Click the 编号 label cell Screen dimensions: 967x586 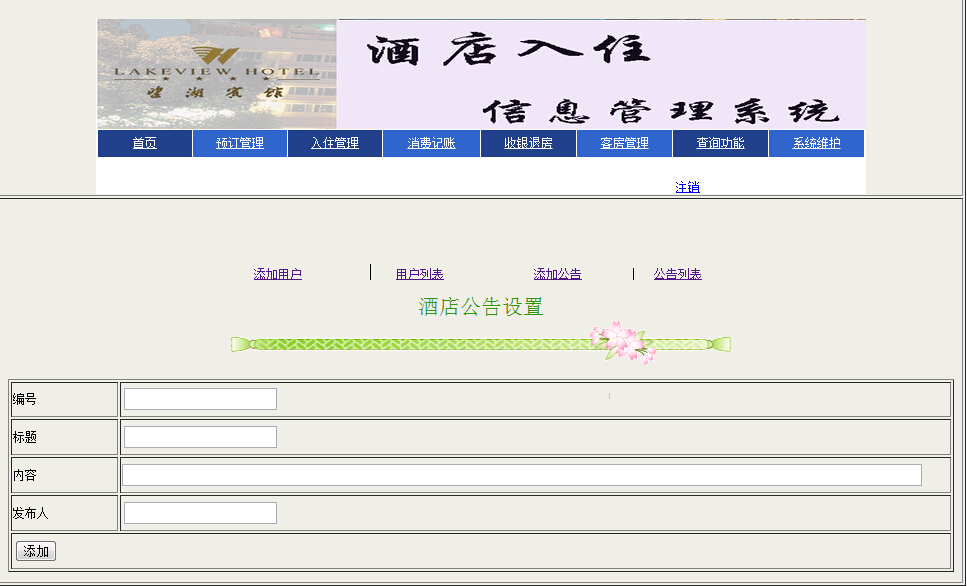[64, 400]
